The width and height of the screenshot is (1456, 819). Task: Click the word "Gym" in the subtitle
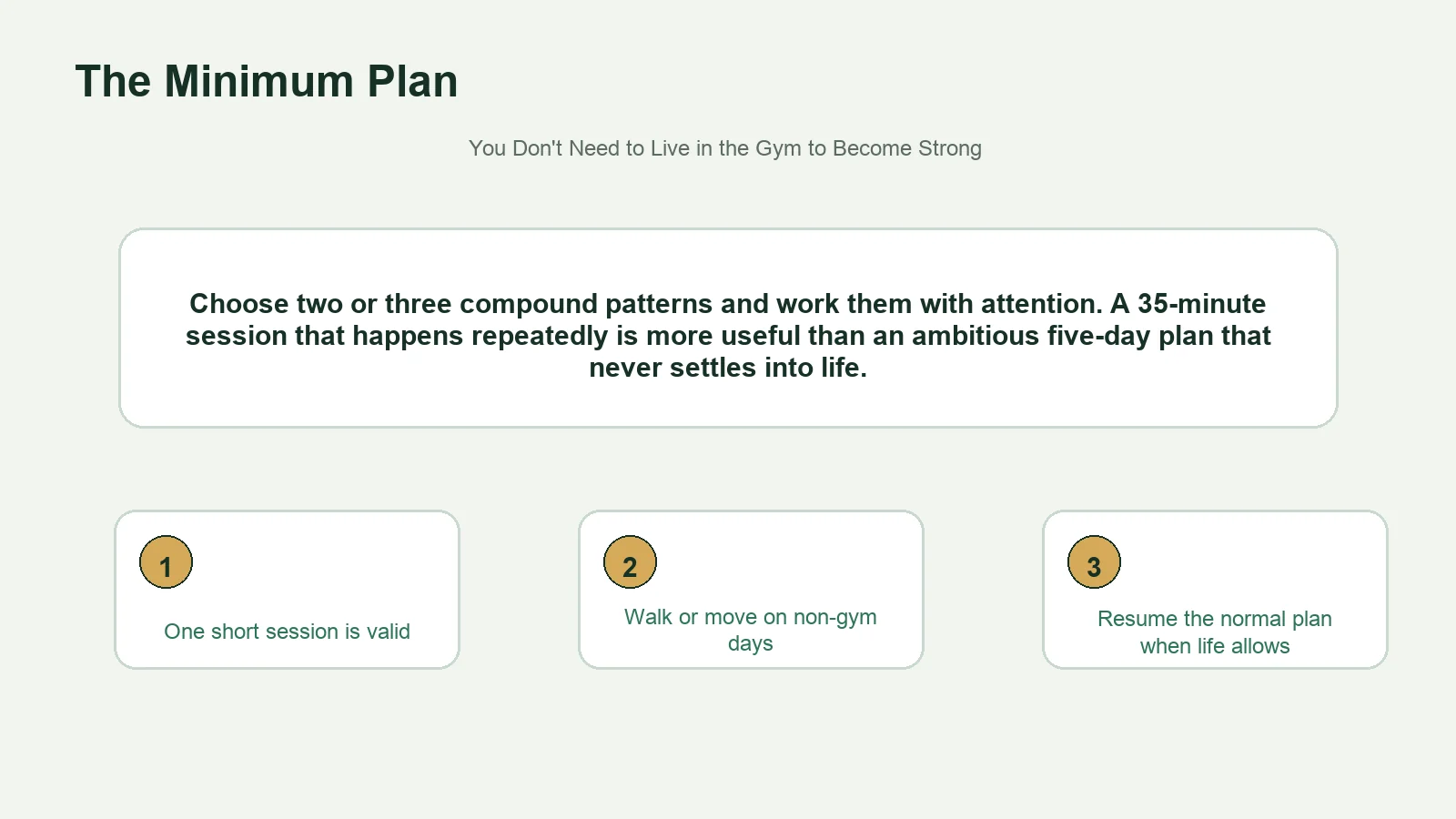[778, 148]
